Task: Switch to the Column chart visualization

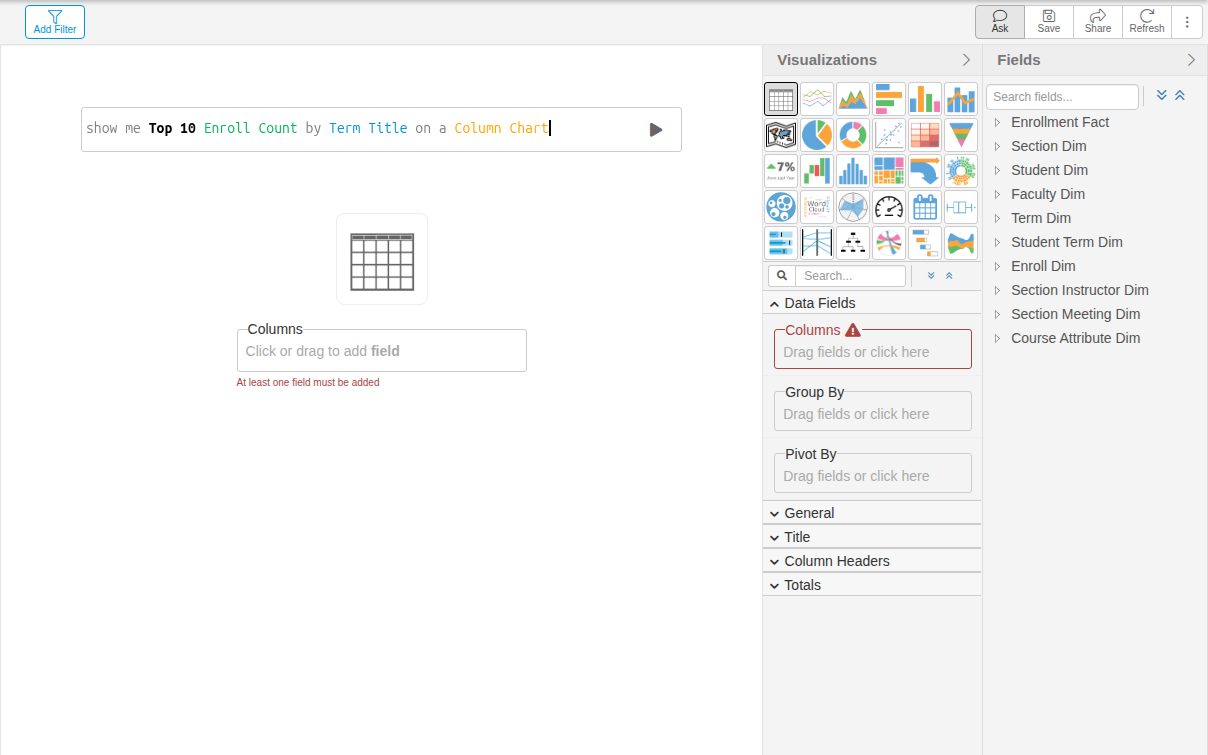Action: tap(925, 99)
